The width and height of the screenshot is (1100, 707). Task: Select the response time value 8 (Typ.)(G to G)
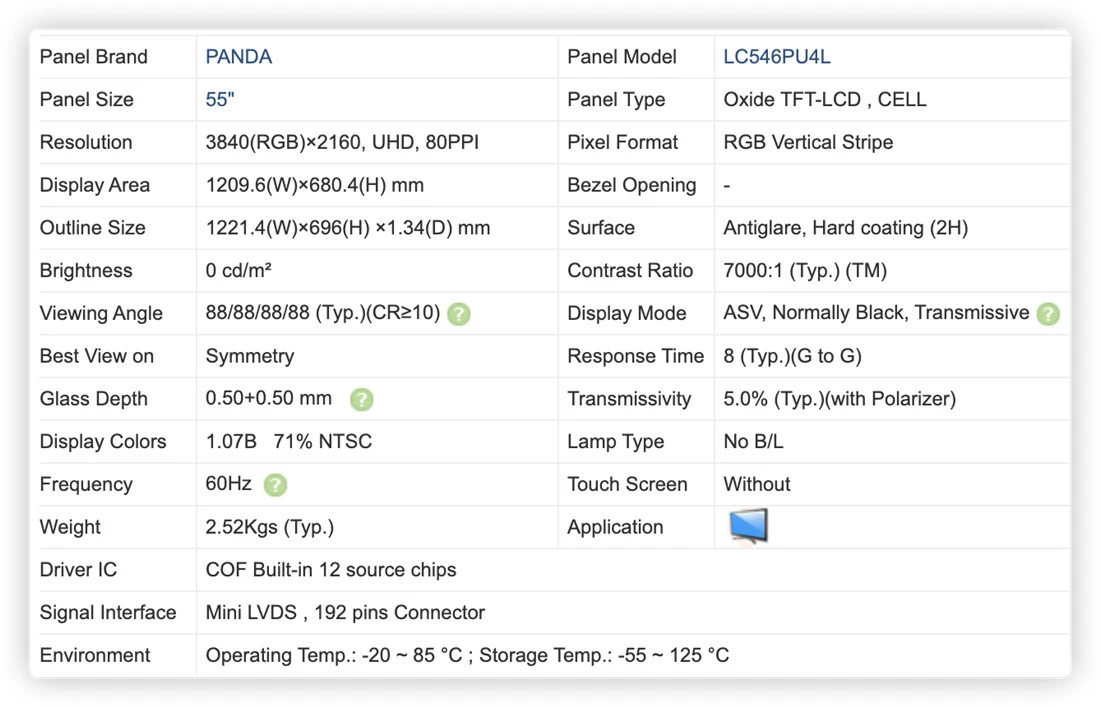click(x=792, y=356)
